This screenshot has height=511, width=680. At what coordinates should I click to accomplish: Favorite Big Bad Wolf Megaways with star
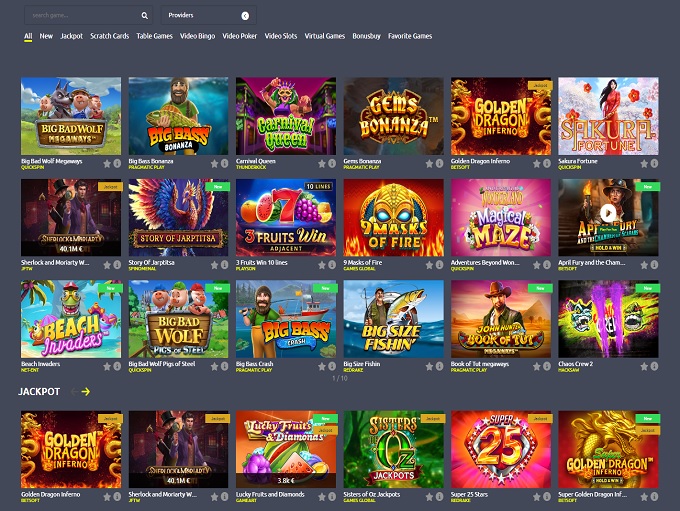click(105, 163)
